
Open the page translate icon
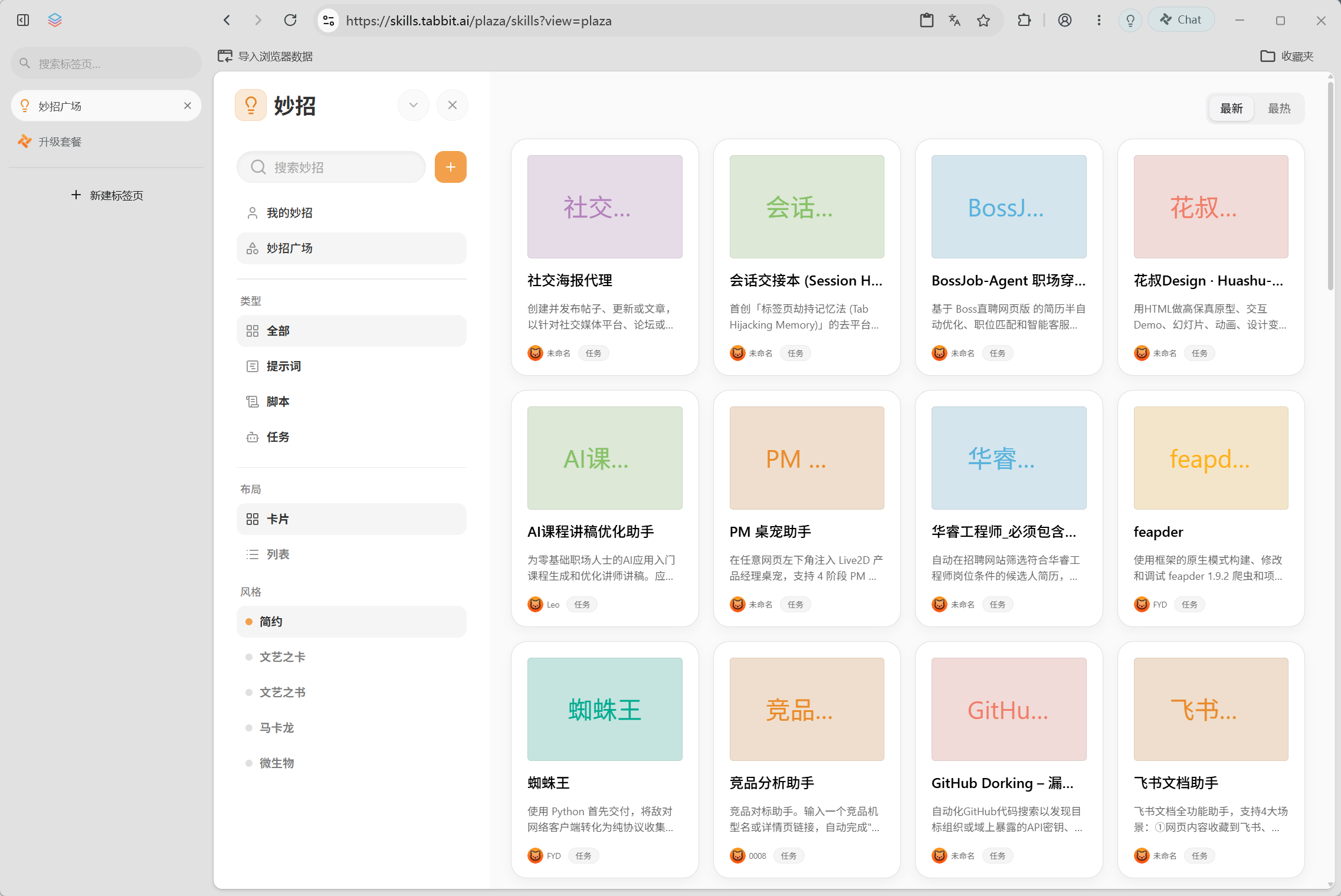pos(955,20)
